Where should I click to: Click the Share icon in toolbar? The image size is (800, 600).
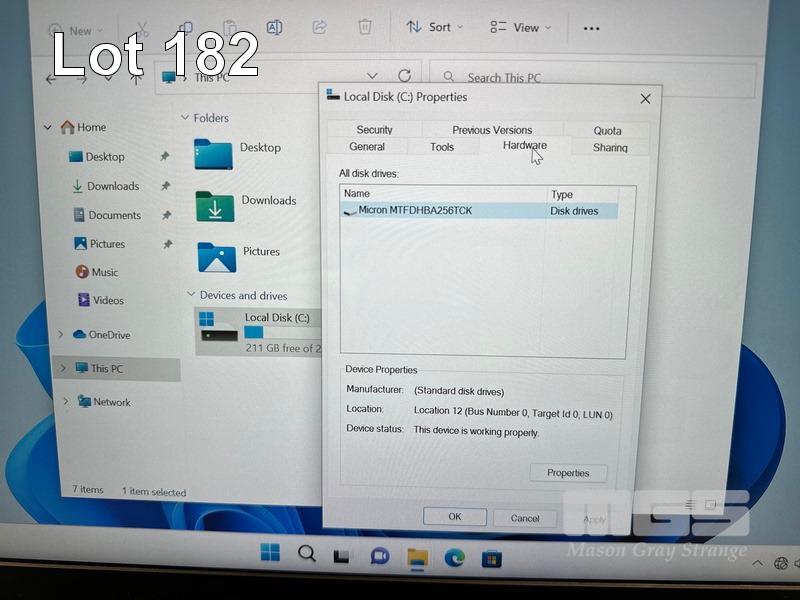click(x=320, y=27)
